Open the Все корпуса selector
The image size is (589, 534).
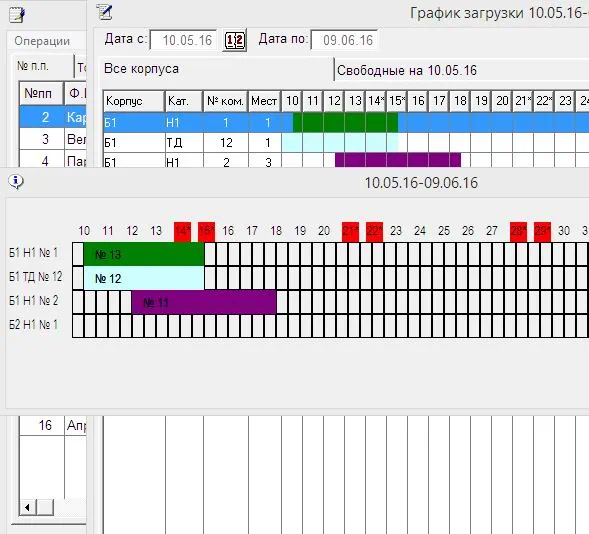[216, 69]
